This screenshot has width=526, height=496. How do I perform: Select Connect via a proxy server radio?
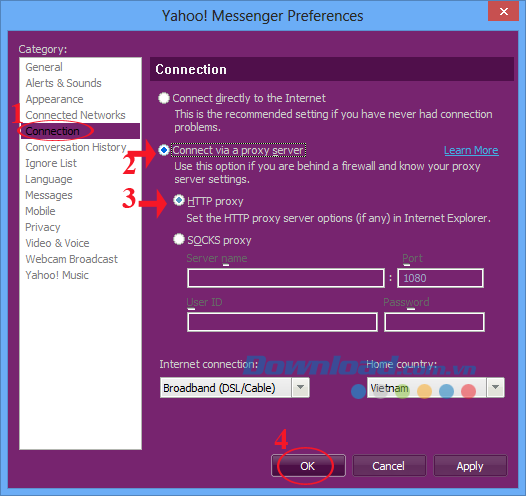click(x=164, y=150)
